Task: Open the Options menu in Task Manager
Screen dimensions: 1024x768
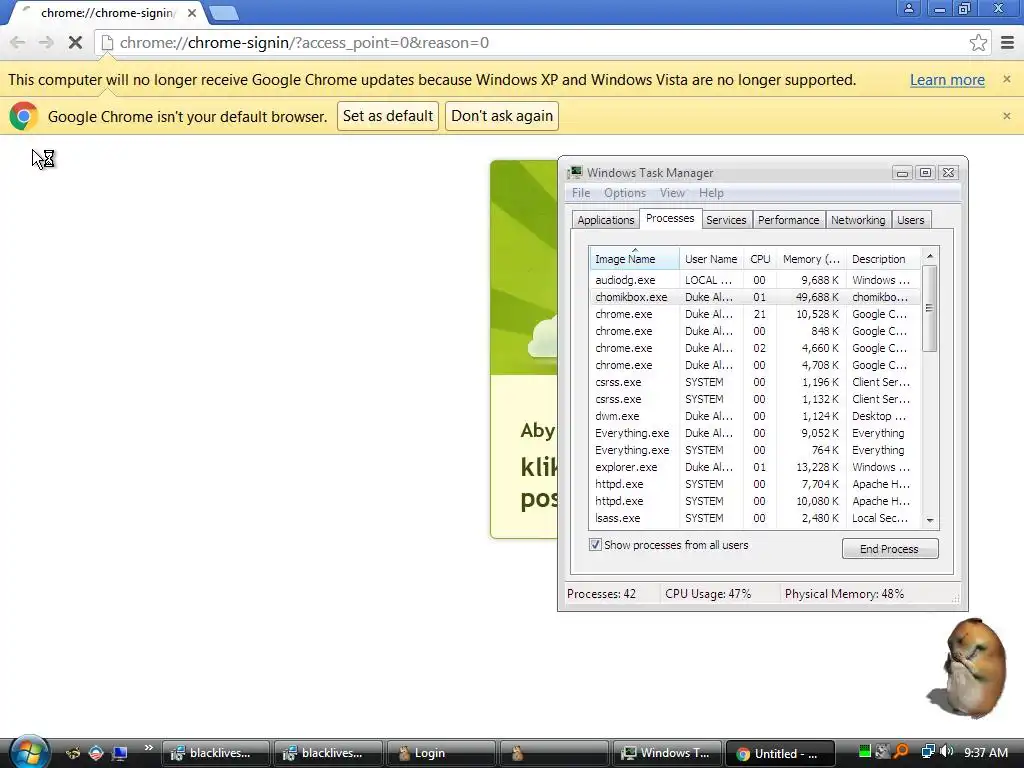Action: [x=624, y=193]
